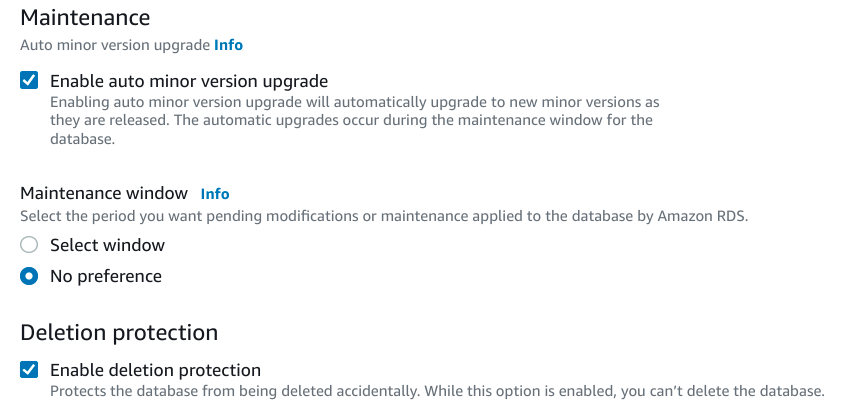
Task: Select the No preference radio button
Action: click(x=30, y=276)
